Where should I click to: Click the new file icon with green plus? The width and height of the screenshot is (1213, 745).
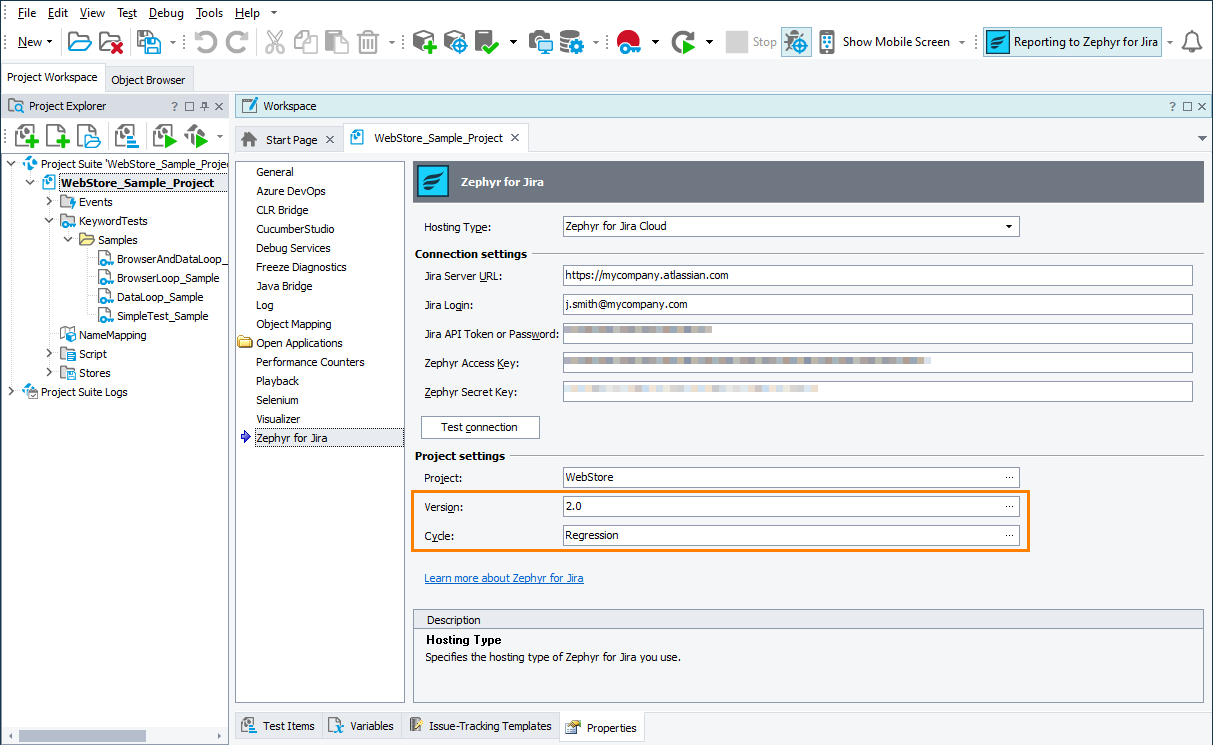tap(58, 136)
